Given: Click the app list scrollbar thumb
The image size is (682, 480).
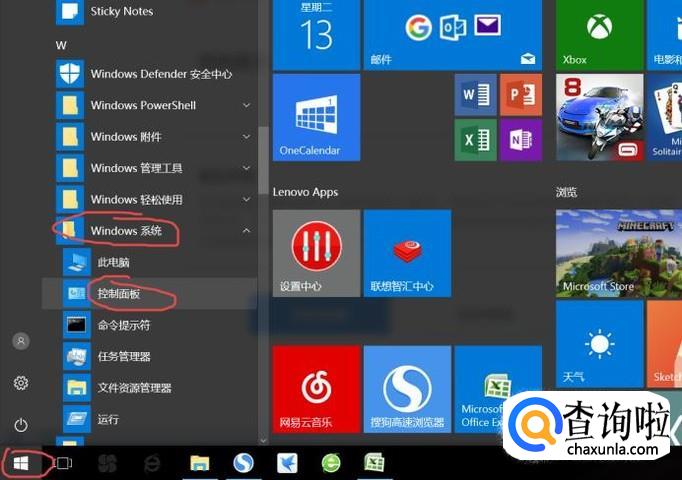Looking at the screenshot, I should 263,161.
